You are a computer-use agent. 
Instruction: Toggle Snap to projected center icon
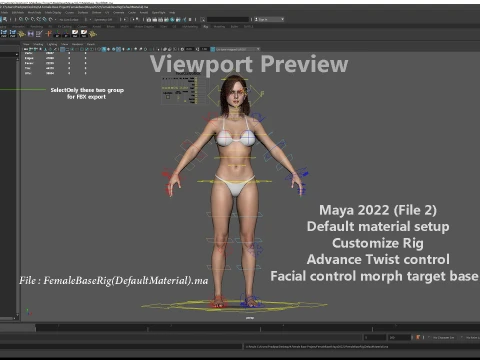click(x=39, y=19)
